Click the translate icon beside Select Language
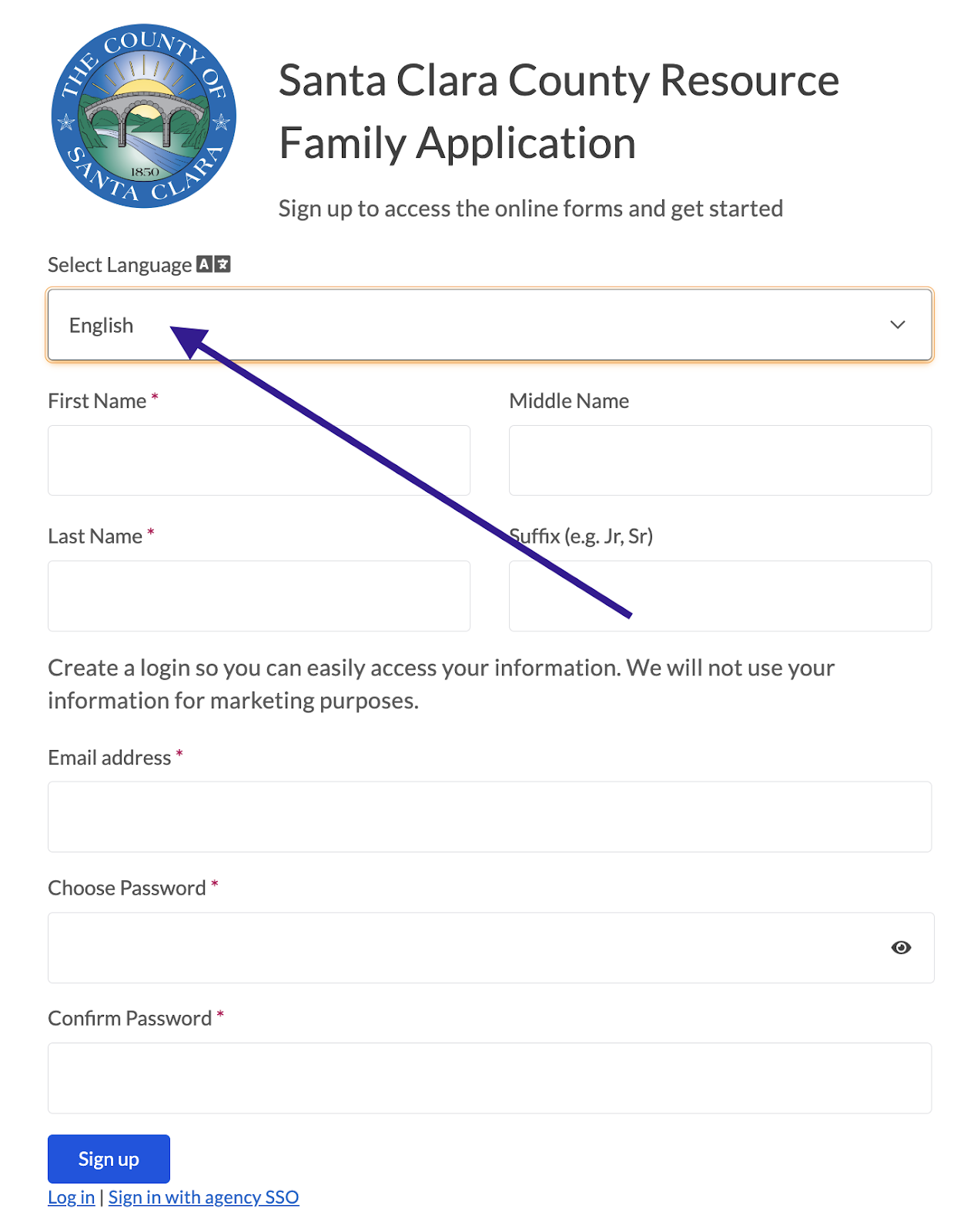Image resolution: width=974 pixels, height=1232 pixels. 213,264
